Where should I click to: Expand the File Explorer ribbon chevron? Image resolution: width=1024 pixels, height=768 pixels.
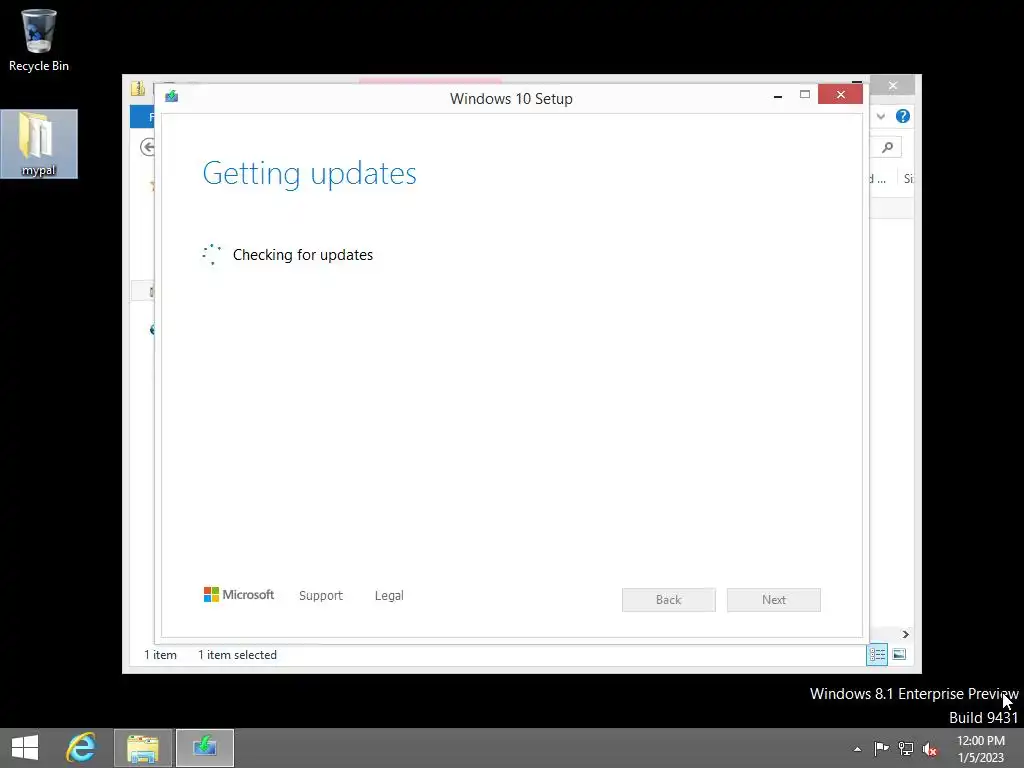[881, 116]
